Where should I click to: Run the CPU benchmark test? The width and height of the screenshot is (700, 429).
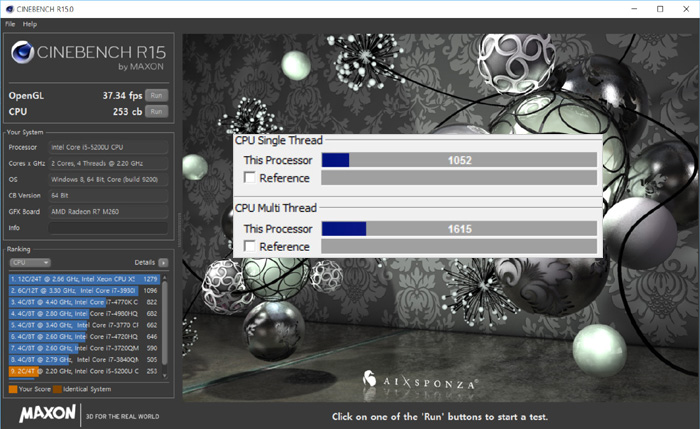155,111
